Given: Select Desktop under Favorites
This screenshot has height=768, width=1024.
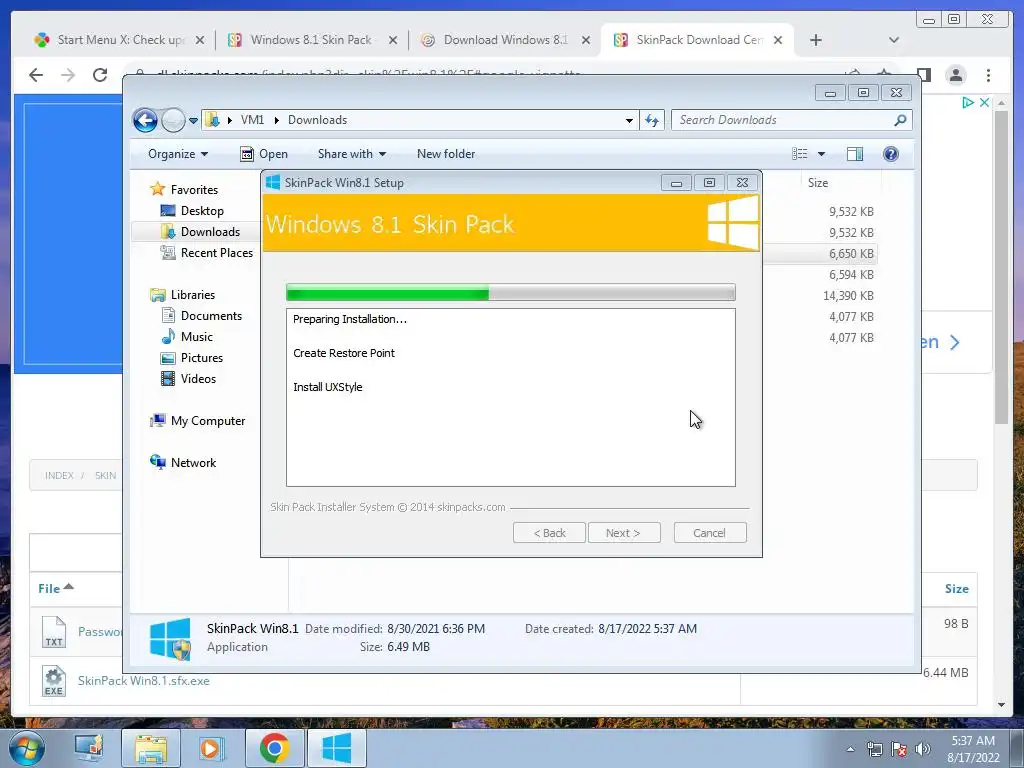Looking at the screenshot, I should click(x=193, y=211).
